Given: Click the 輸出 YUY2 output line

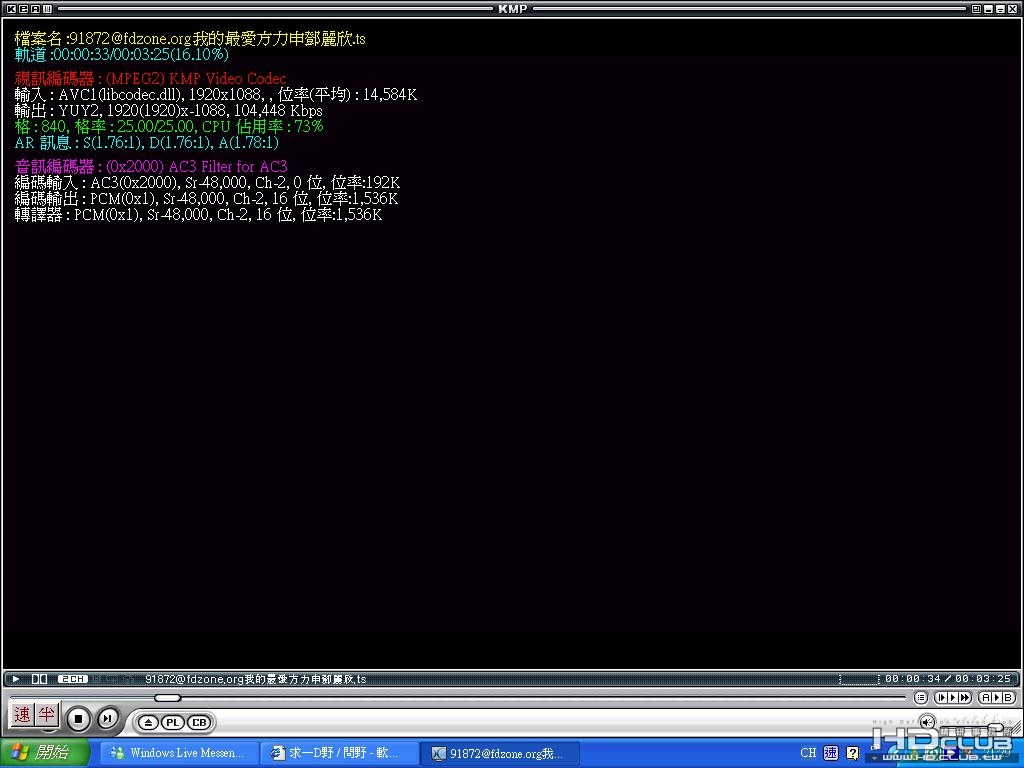Looking at the screenshot, I should (168, 110).
